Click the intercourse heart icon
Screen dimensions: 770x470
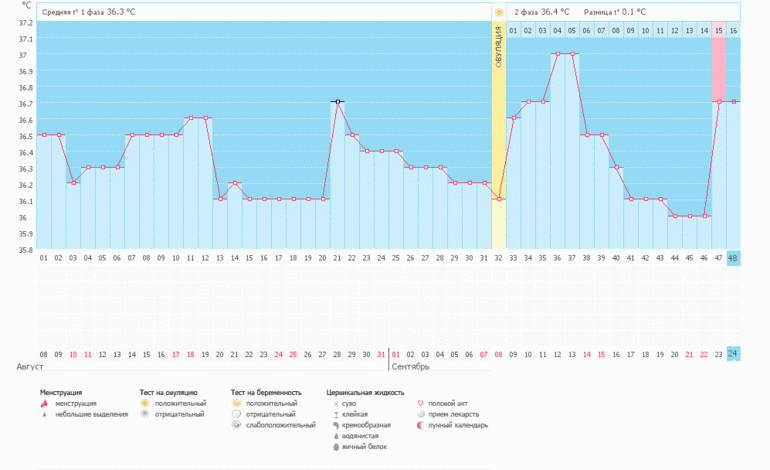coord(419,403)
